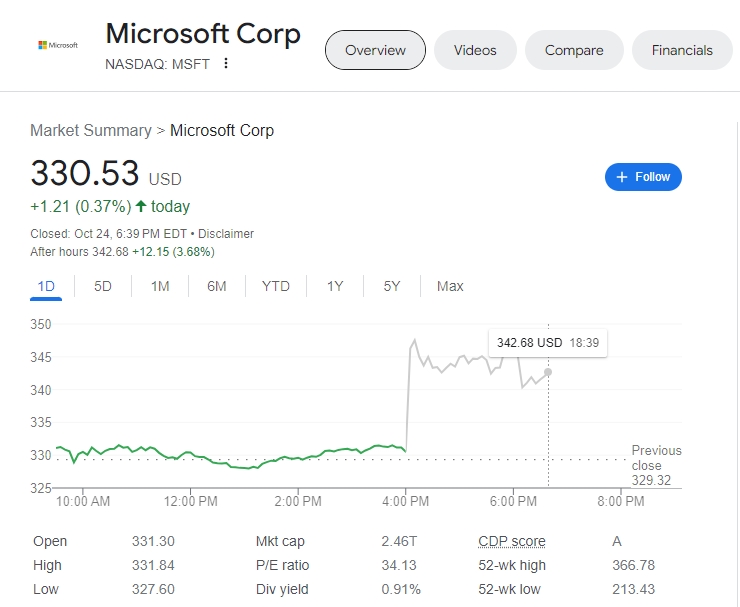740x607 pixels.
Task: Open the Financials tab
Action: (682, 50)
